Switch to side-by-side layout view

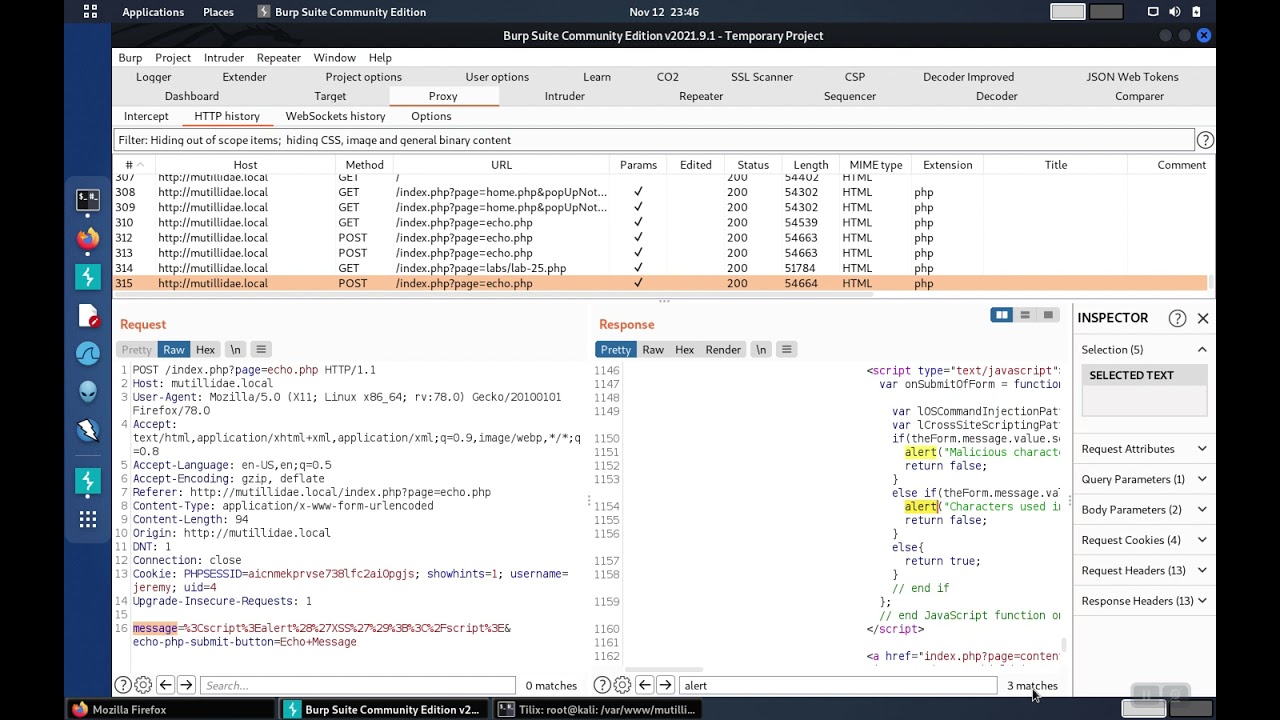coord(1001,315)
